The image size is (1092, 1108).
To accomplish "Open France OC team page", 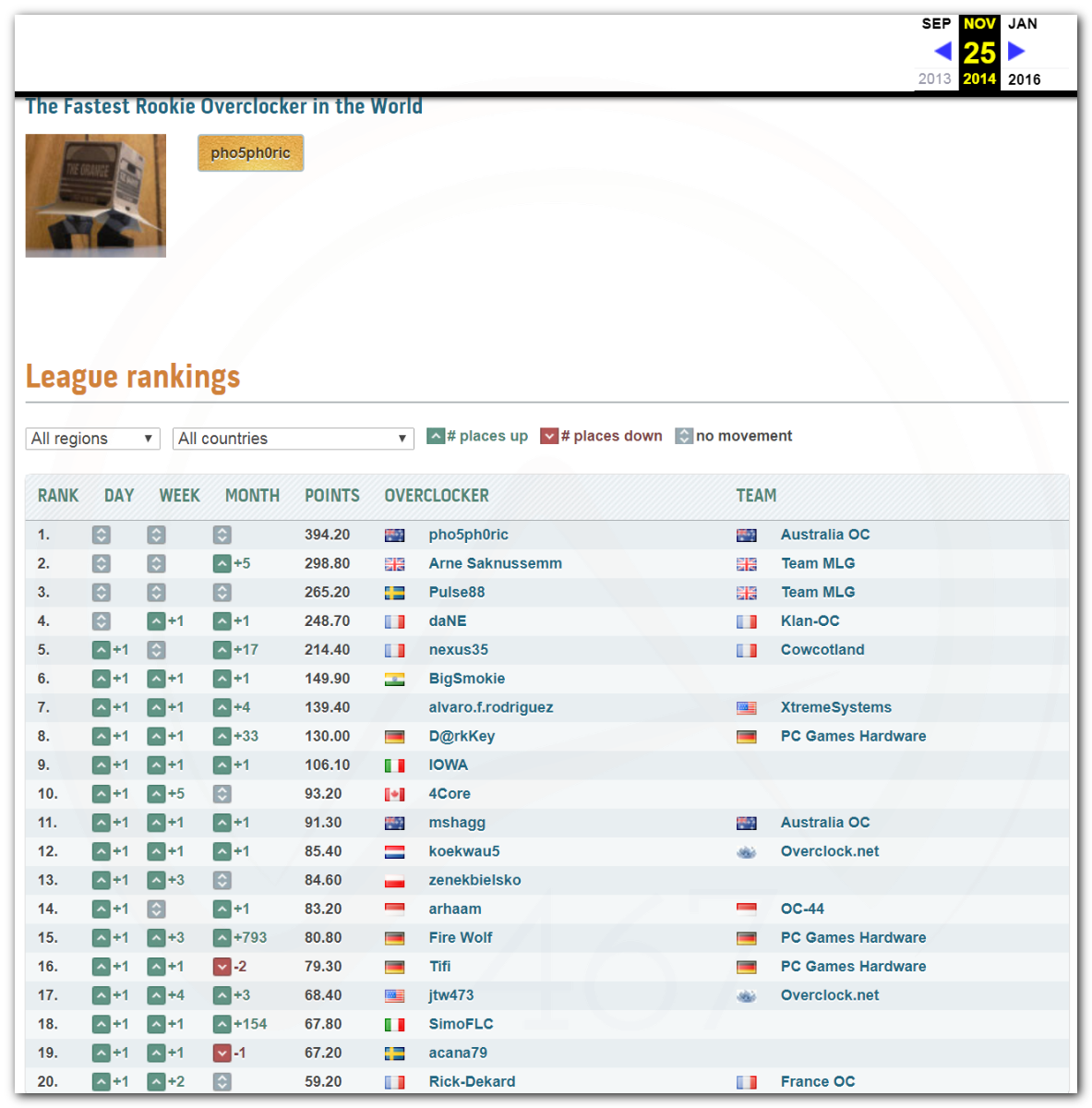I will 818,1081.
